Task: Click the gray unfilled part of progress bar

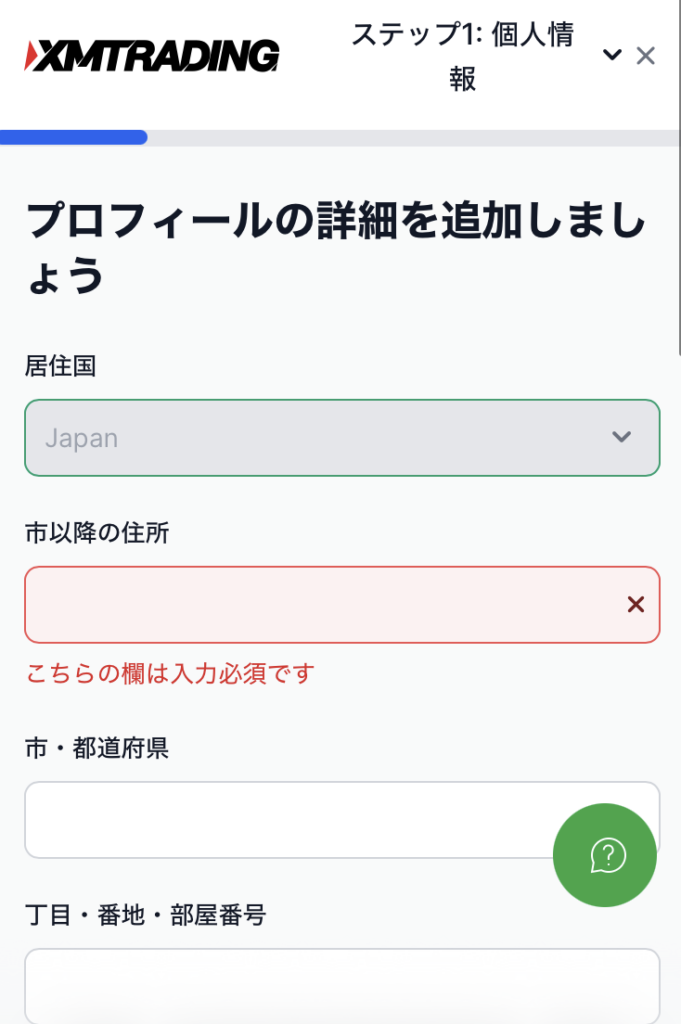Action: tap(413, 137)
